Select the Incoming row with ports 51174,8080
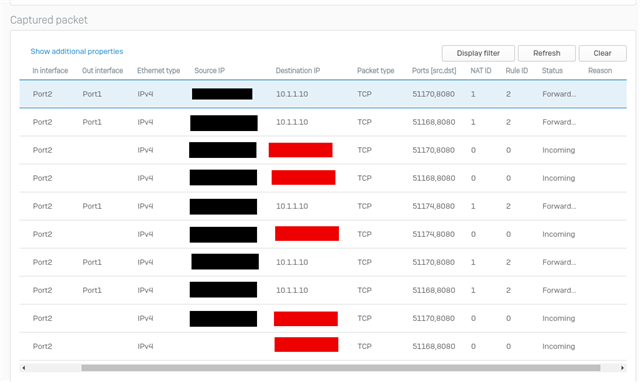Screen dimensions: 640x382 point(323,234)
